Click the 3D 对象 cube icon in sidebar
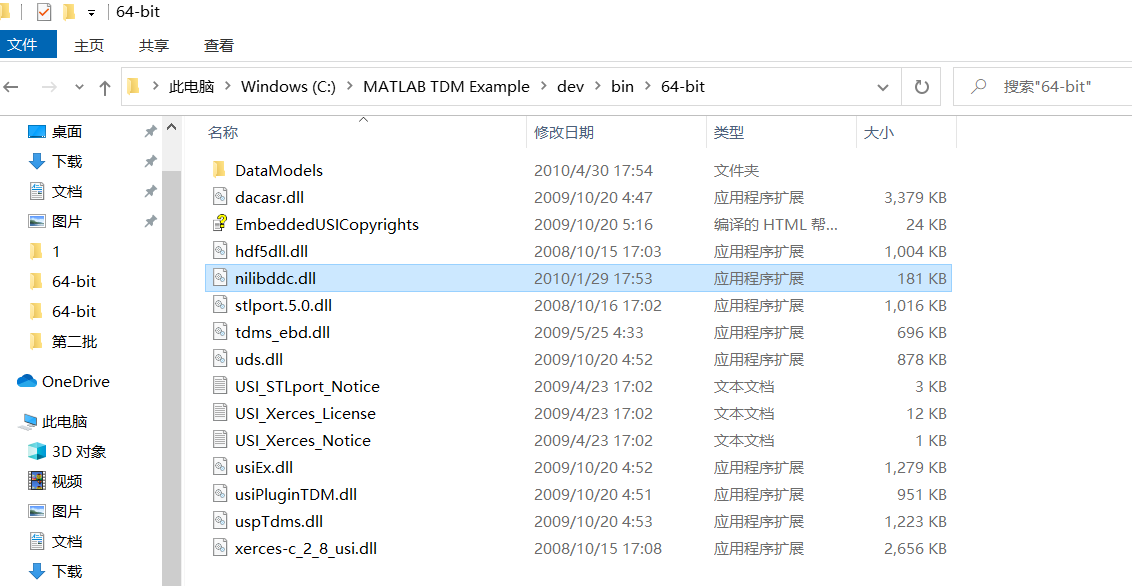Image resolution: width=1132 pixels, height=586 pixels. [x=36, y=452]
